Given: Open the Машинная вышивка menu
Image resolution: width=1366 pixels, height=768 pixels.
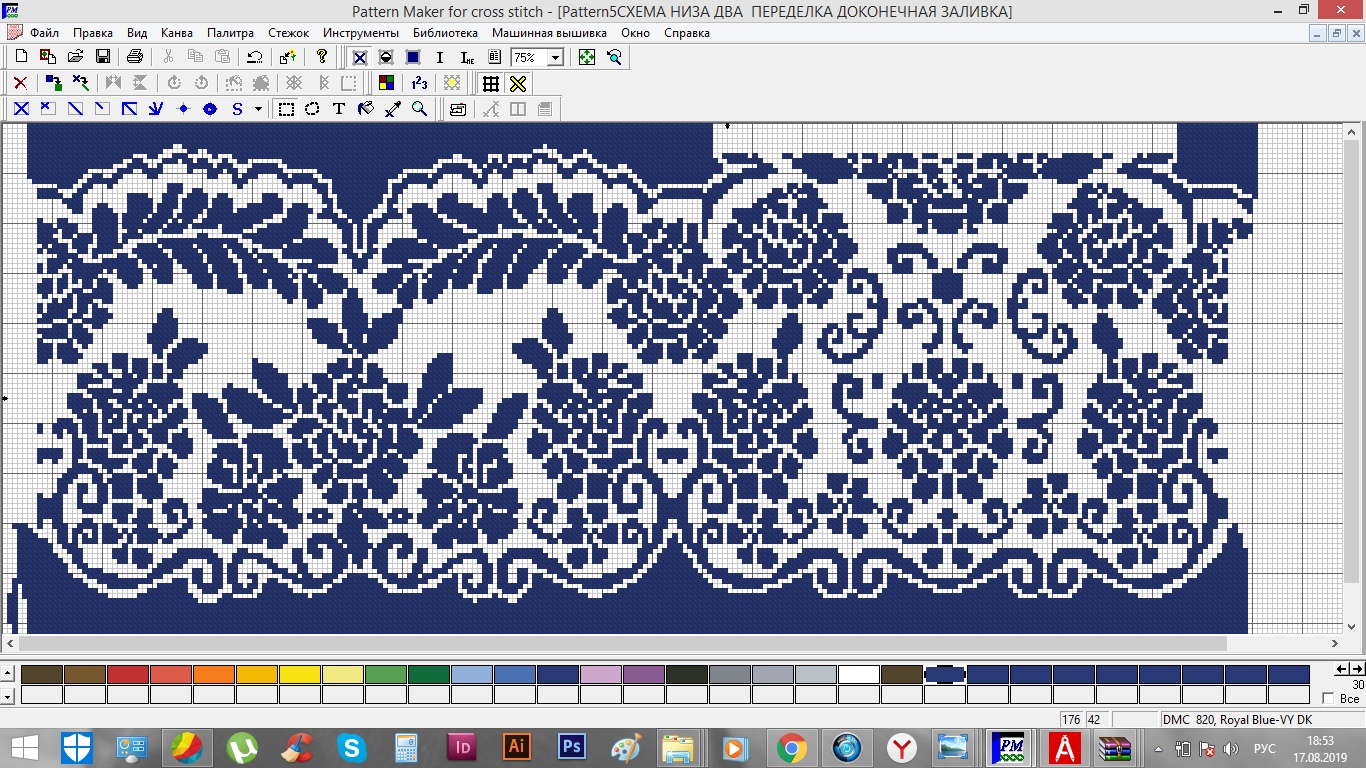Looking at the screenshot, I should 549,32.
